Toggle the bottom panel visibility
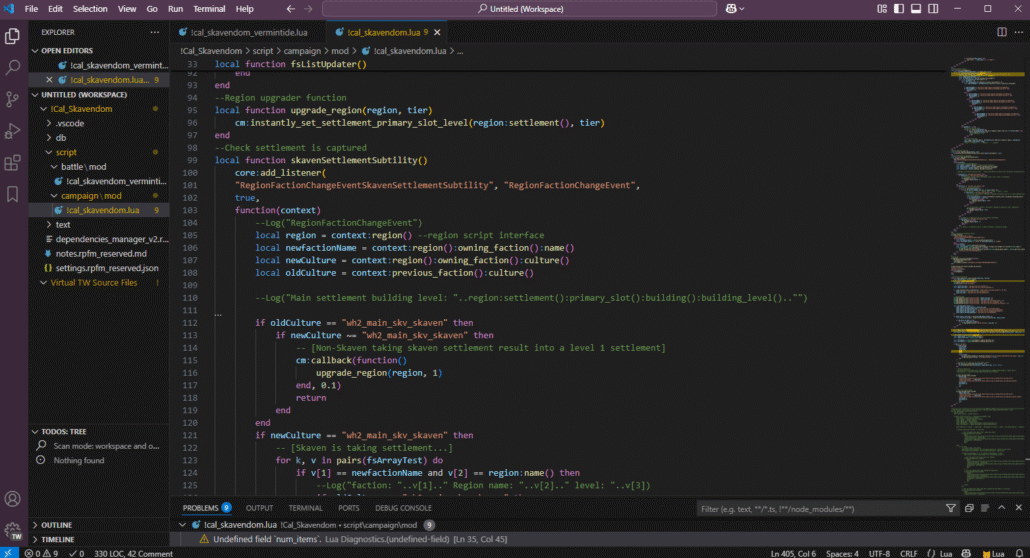The width and height of the screenshot is (1030, 558). [x=916, y=9]
